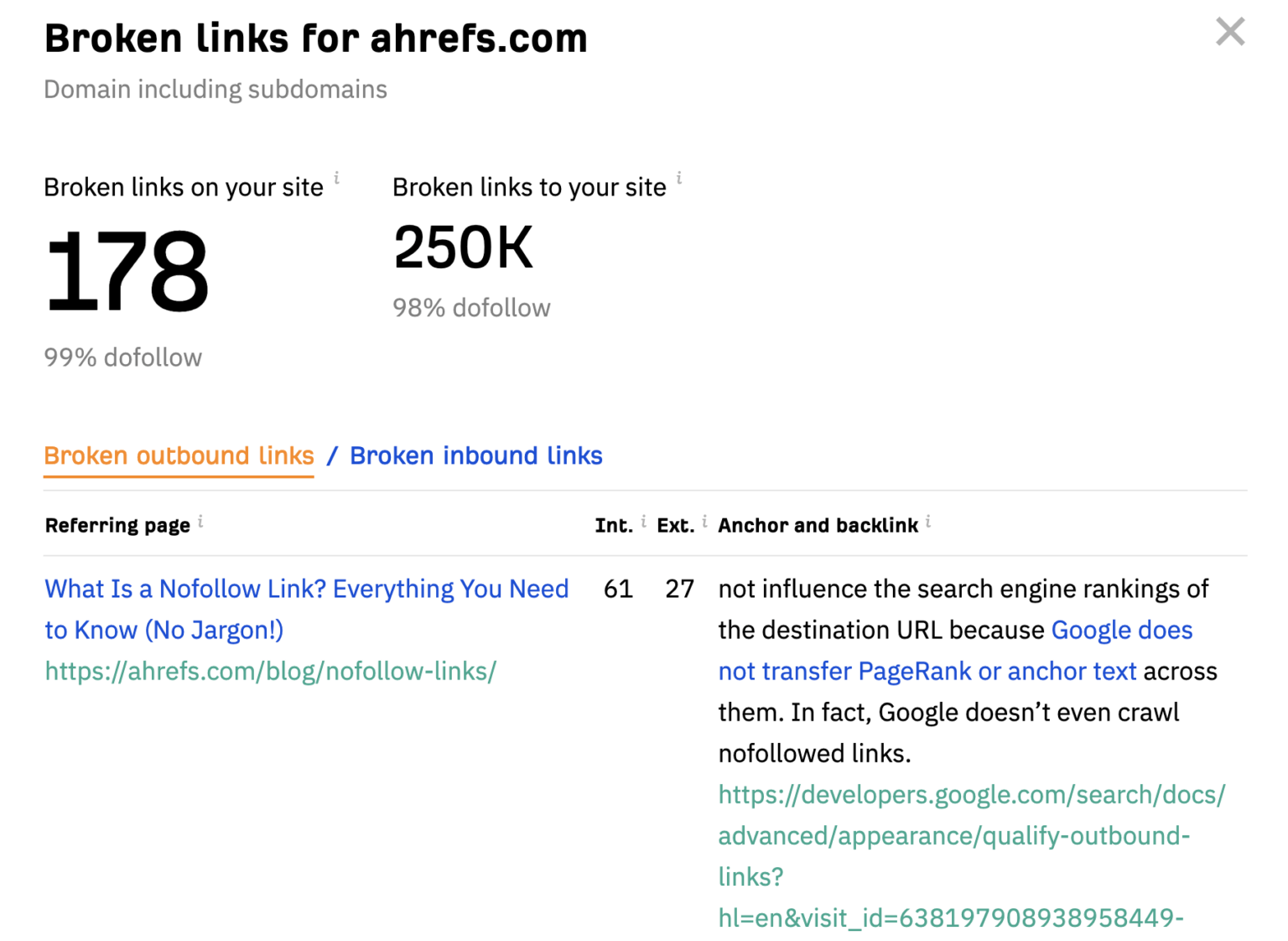Click the "Anchor and backlink" column header
1288x941 pixels.
tap(818, 525)
